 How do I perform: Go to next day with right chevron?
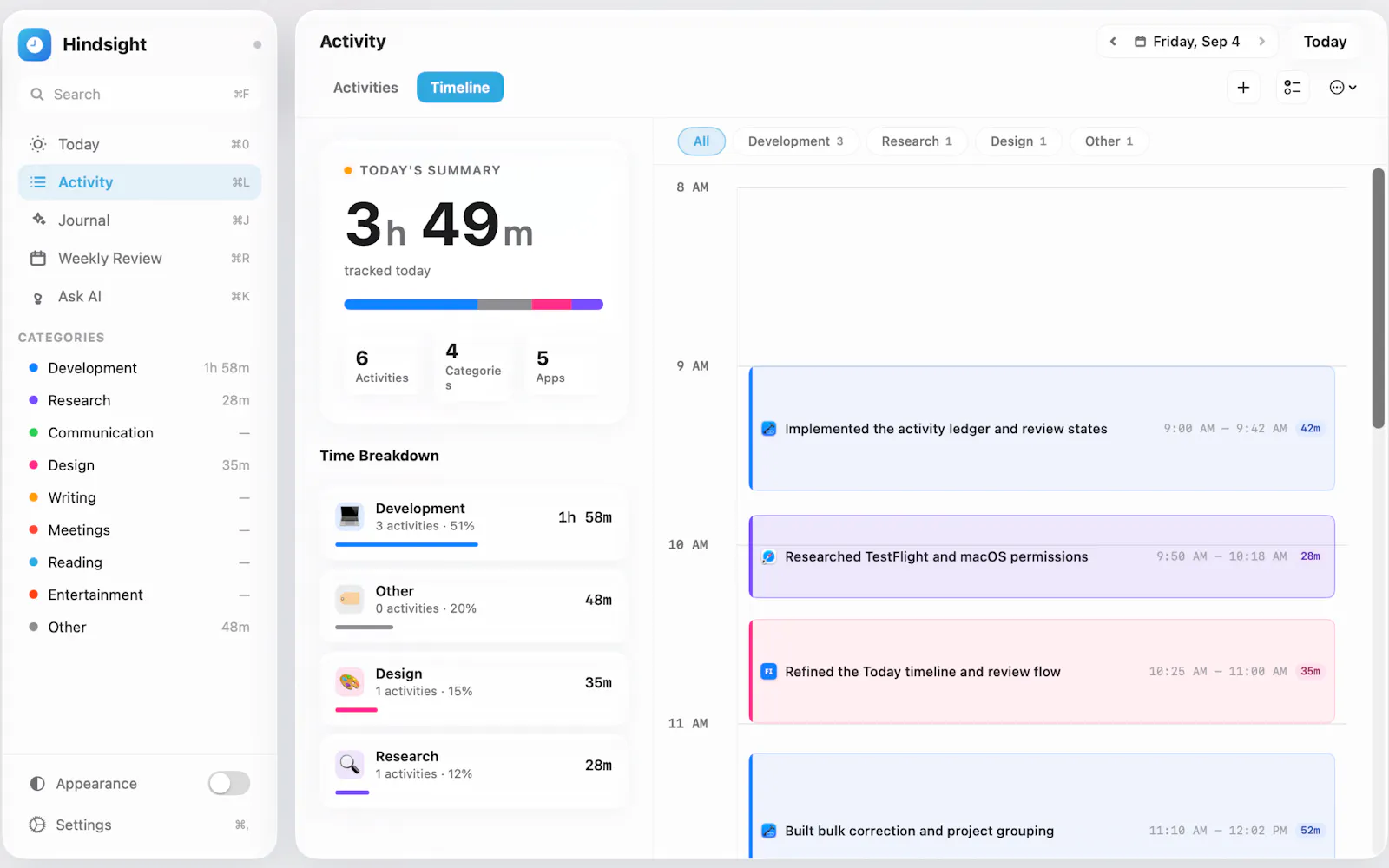[x=1261, y=42]
